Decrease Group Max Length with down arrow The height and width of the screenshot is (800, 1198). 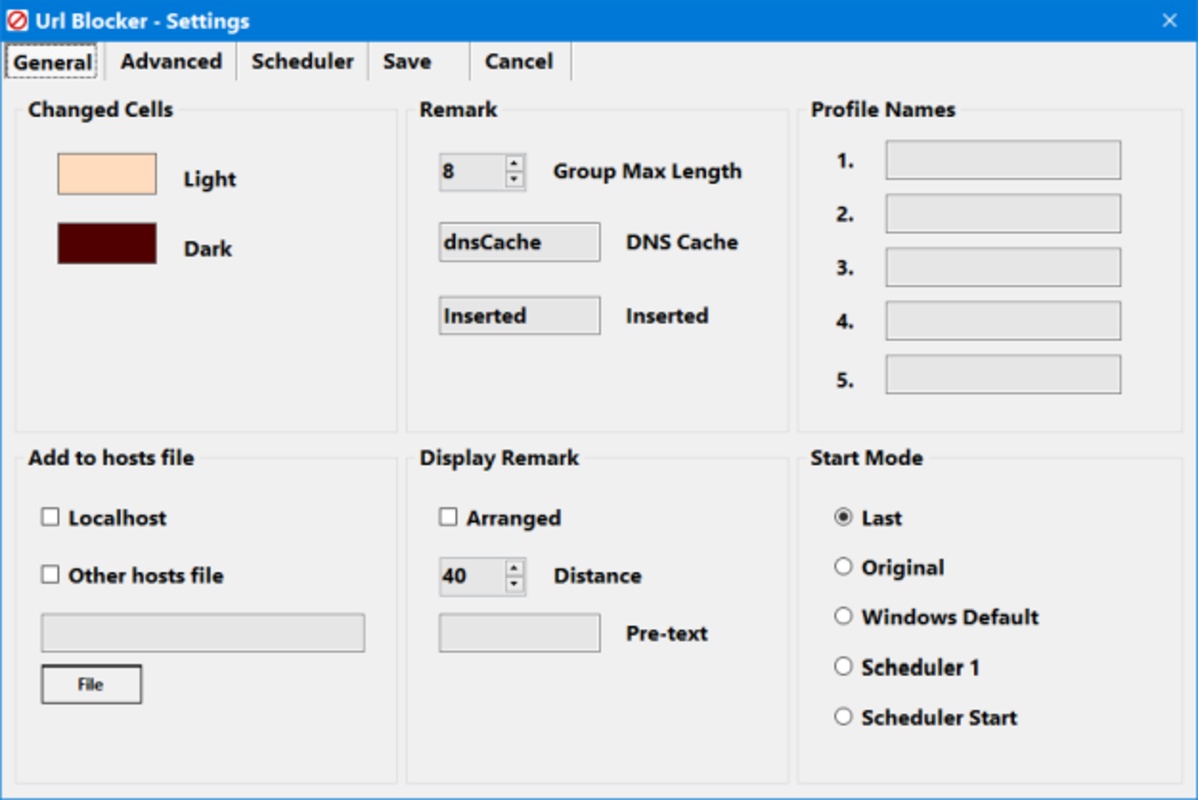514,180
